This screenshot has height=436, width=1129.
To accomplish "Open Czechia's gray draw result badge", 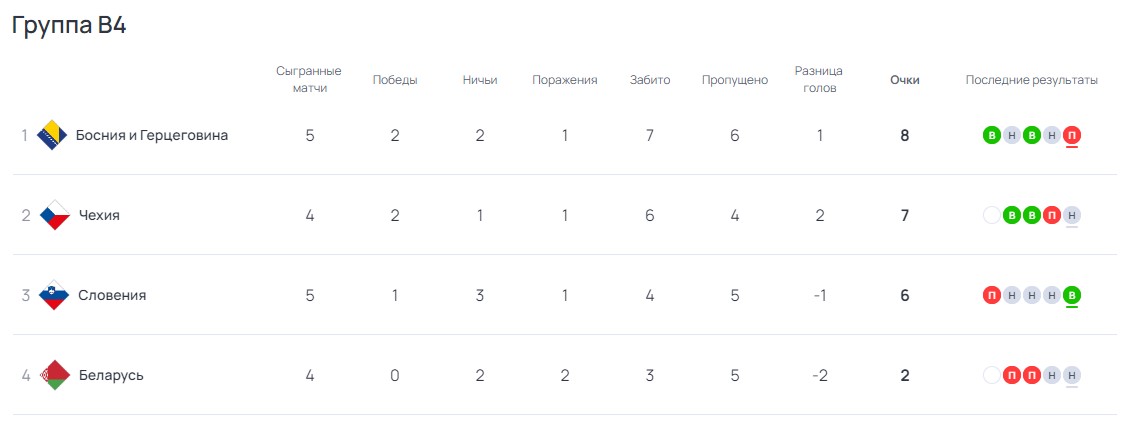I will [1072, 215].
